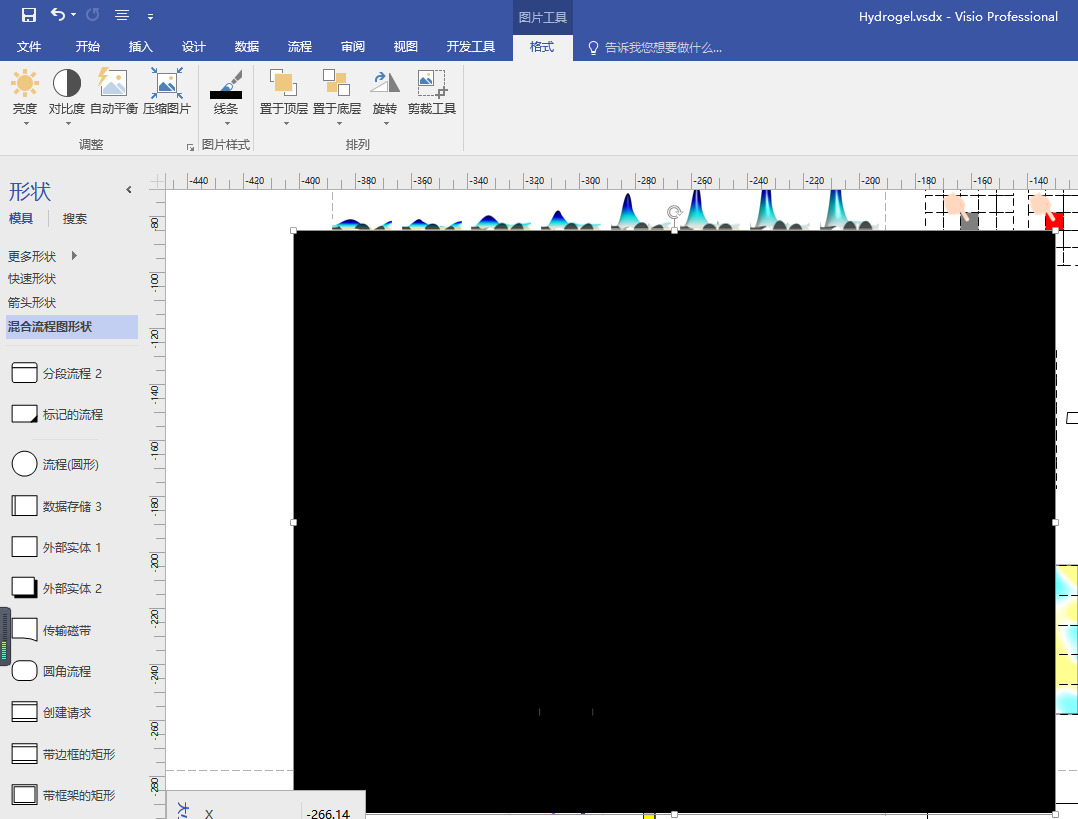Select the 带边框的矩形 shape

click(x=64, y=754)
